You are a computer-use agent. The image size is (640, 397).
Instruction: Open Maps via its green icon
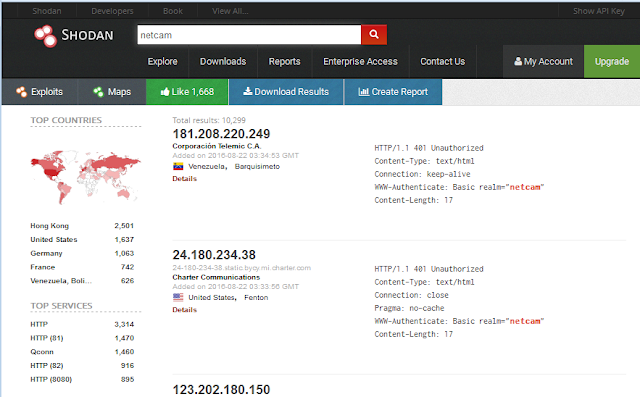click(98, 92)
